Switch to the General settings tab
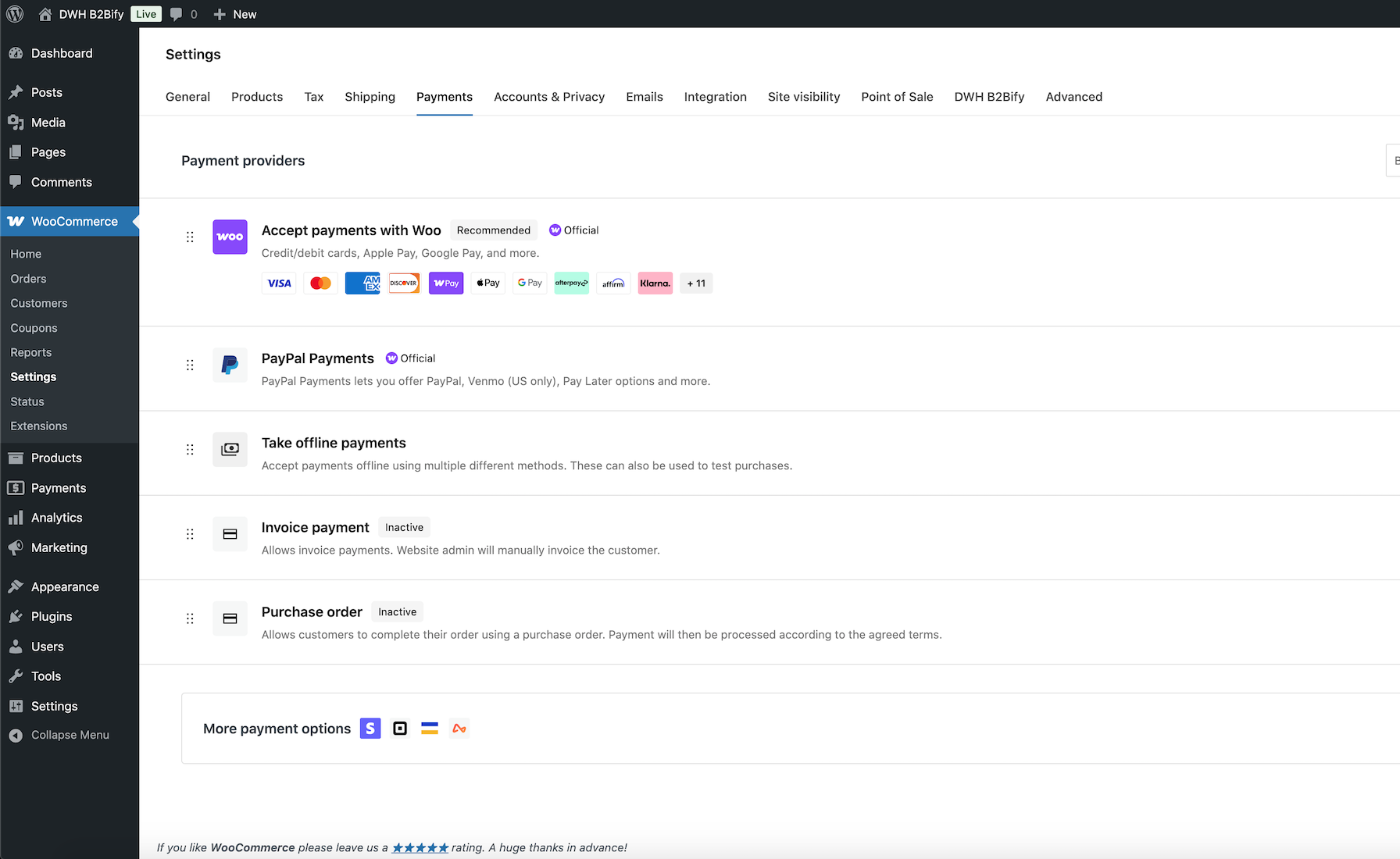The height and width of the screenshot is (859, 1400). coord(187,97)
